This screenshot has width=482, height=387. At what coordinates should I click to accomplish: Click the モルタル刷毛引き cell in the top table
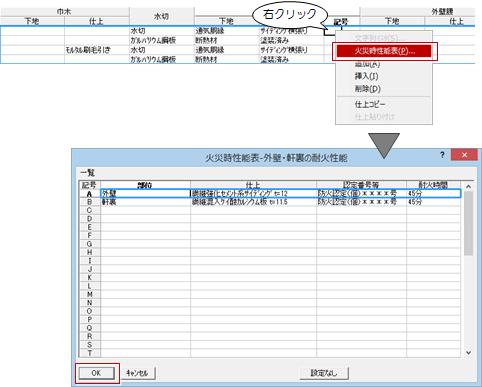pos(97,50)
